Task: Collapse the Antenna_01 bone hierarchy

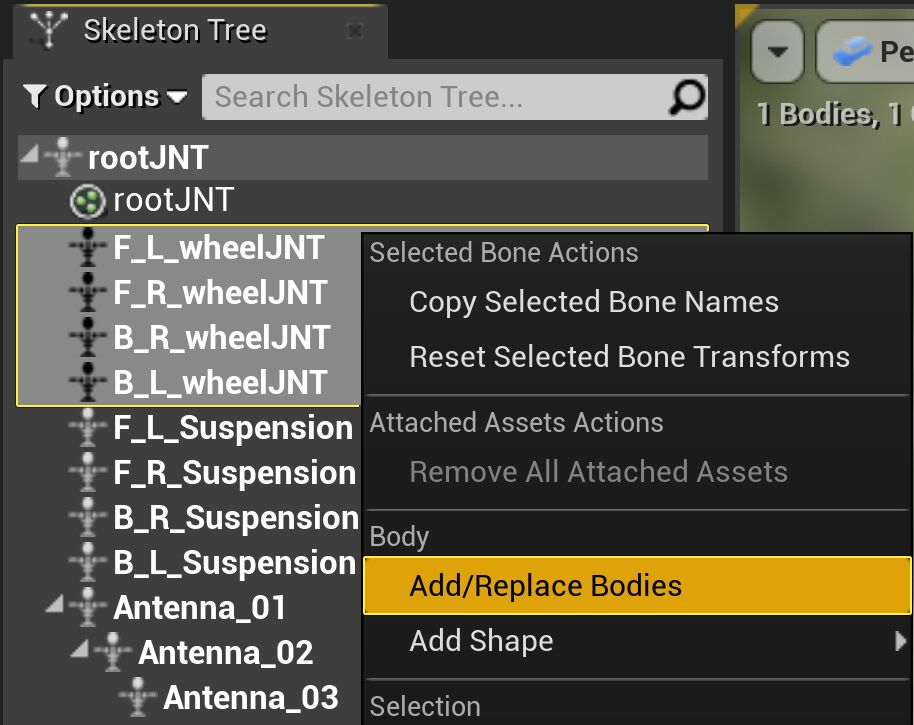Action: [x=53, y=606]
